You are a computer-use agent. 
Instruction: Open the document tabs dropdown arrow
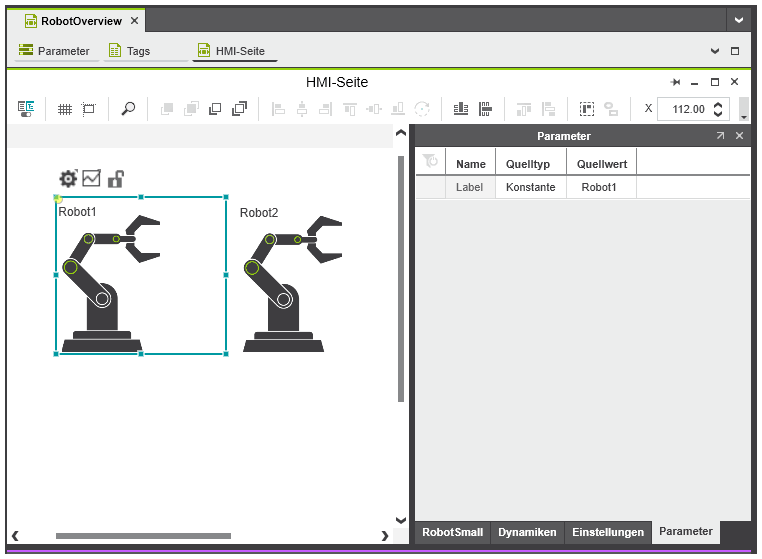click(739, 20)
